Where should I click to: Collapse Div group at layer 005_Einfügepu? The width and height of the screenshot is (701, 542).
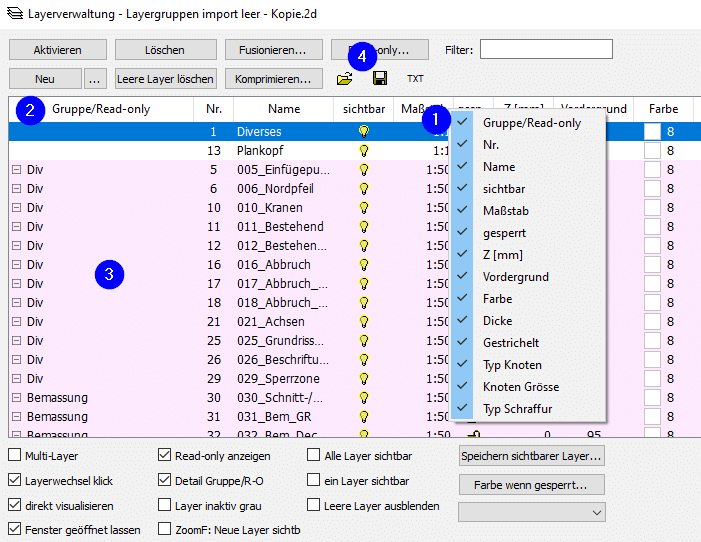(17, 170)
